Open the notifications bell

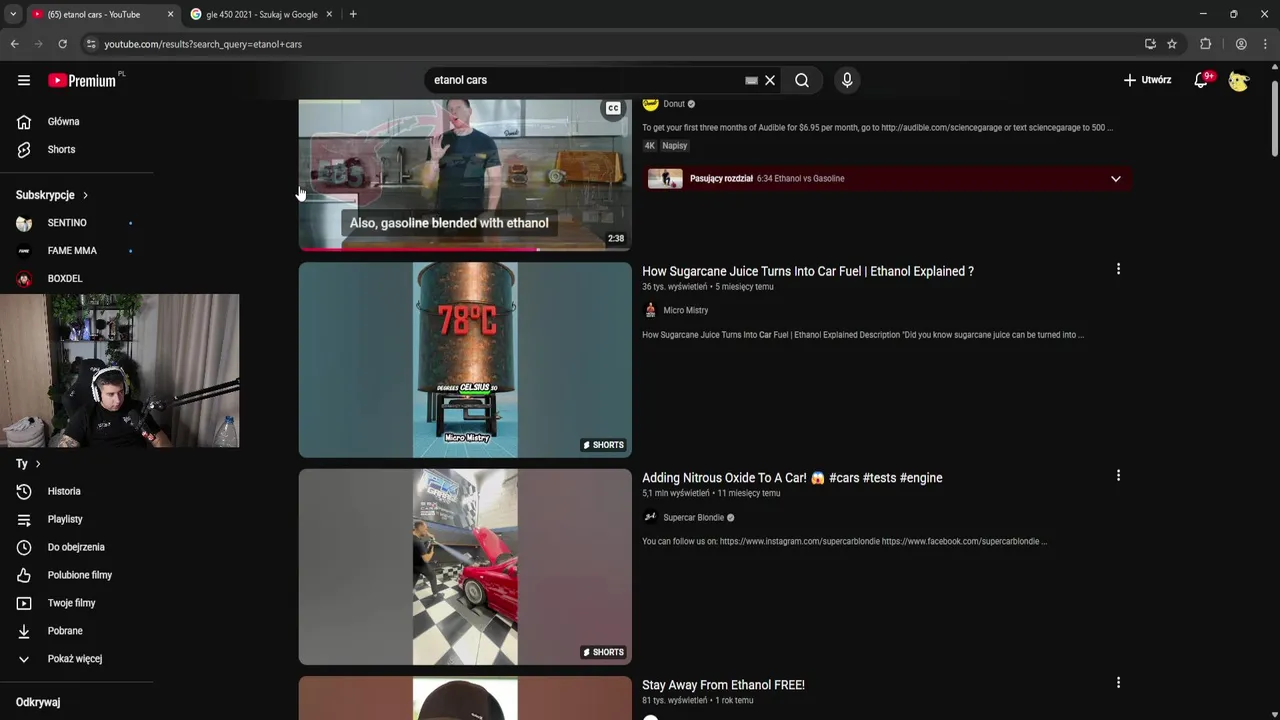[x=1201, y=80]
